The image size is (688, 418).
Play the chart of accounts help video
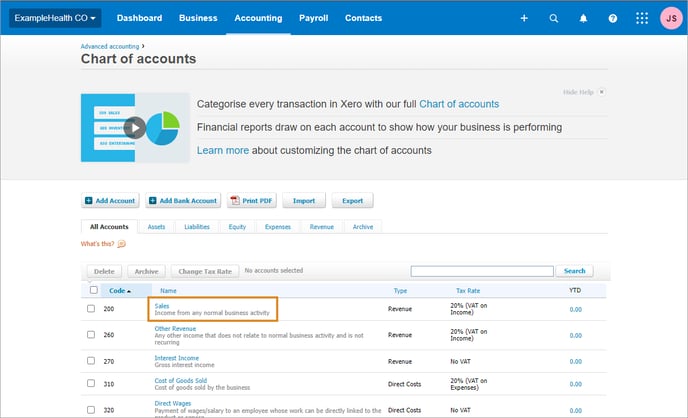click(135, 128)
